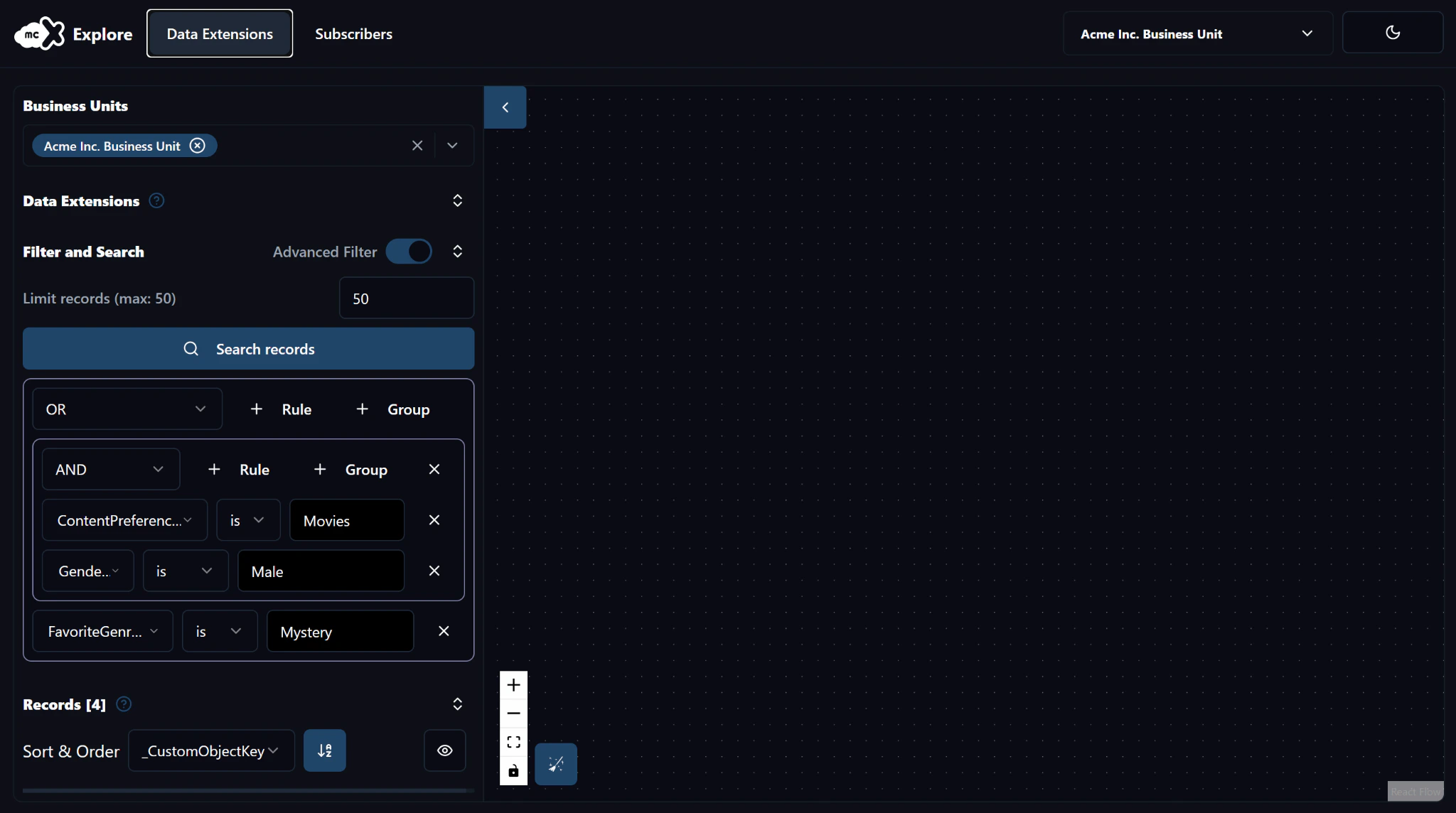The image size is (1456, 813).
Task: Open the _CustomObjectKey sort dropdown
Action: (211, 751)
